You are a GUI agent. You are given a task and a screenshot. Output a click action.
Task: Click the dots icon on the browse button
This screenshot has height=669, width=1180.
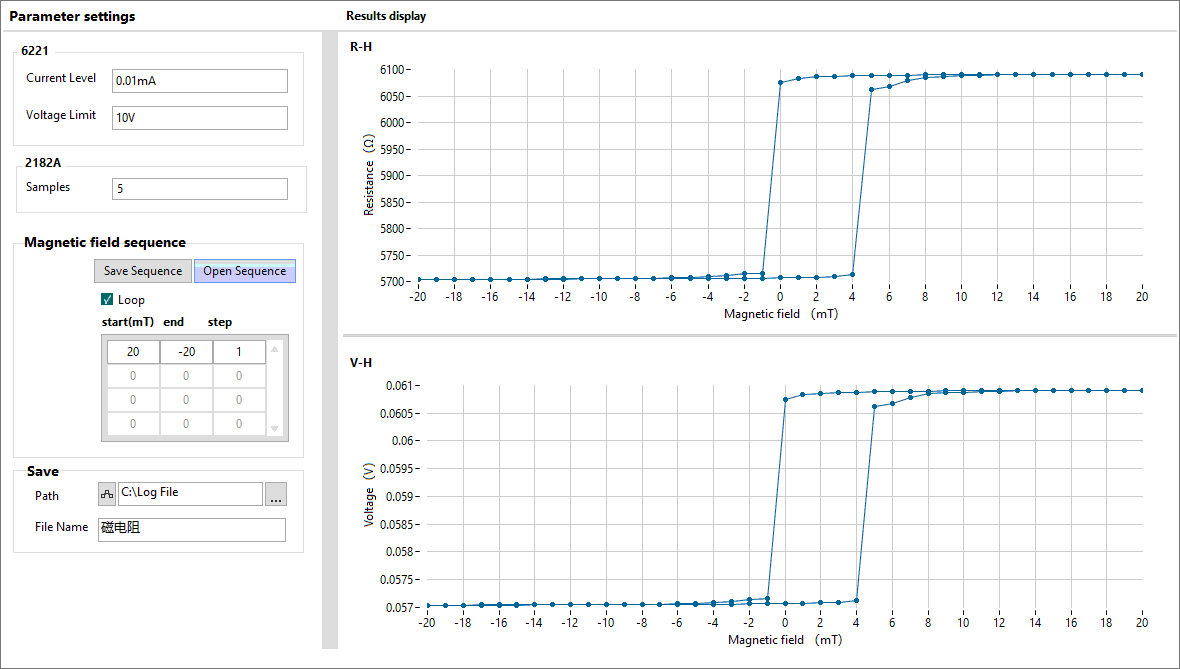(276, 494)
